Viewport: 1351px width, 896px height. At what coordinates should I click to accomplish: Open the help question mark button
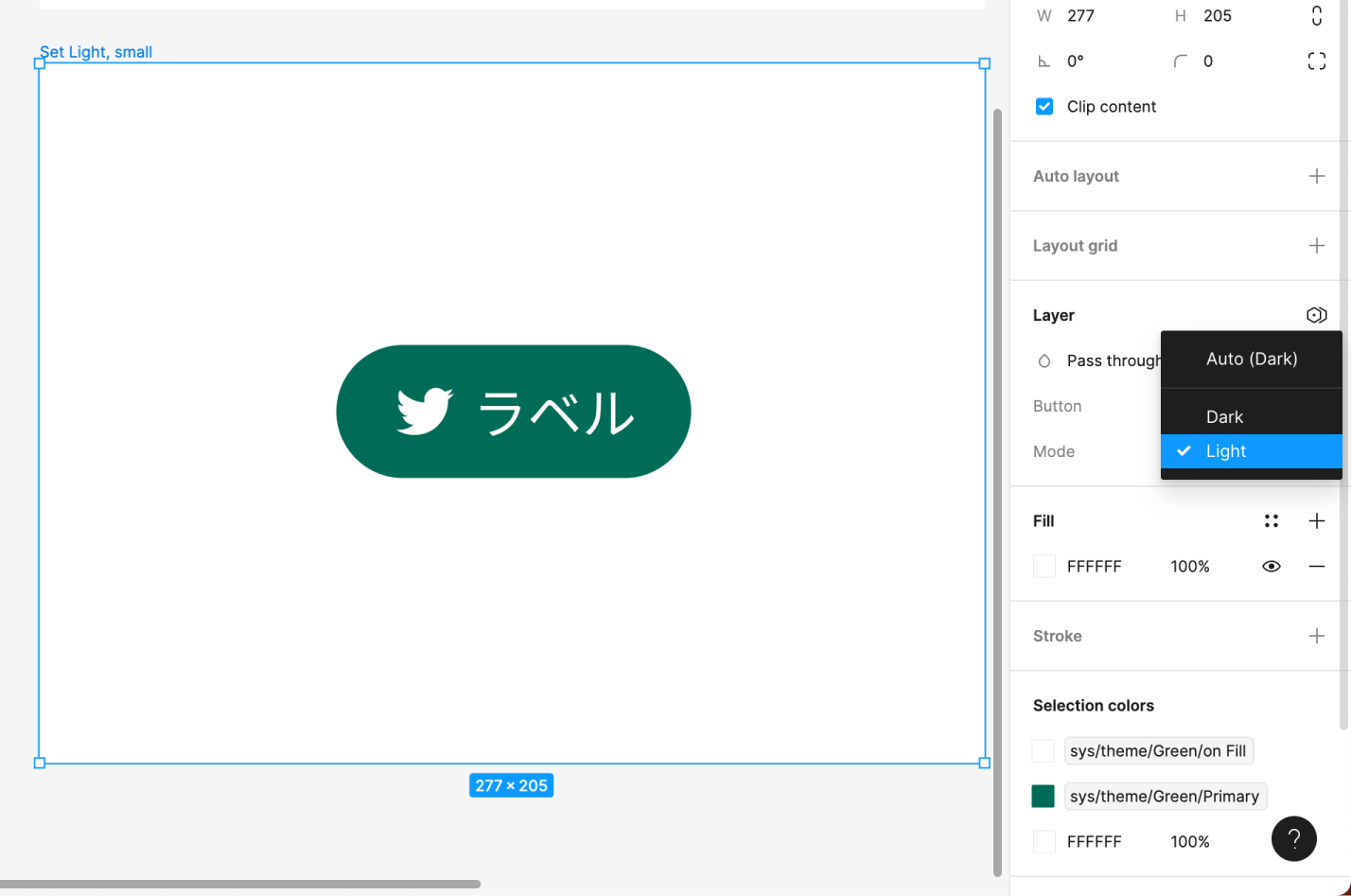coord(1294,838)
